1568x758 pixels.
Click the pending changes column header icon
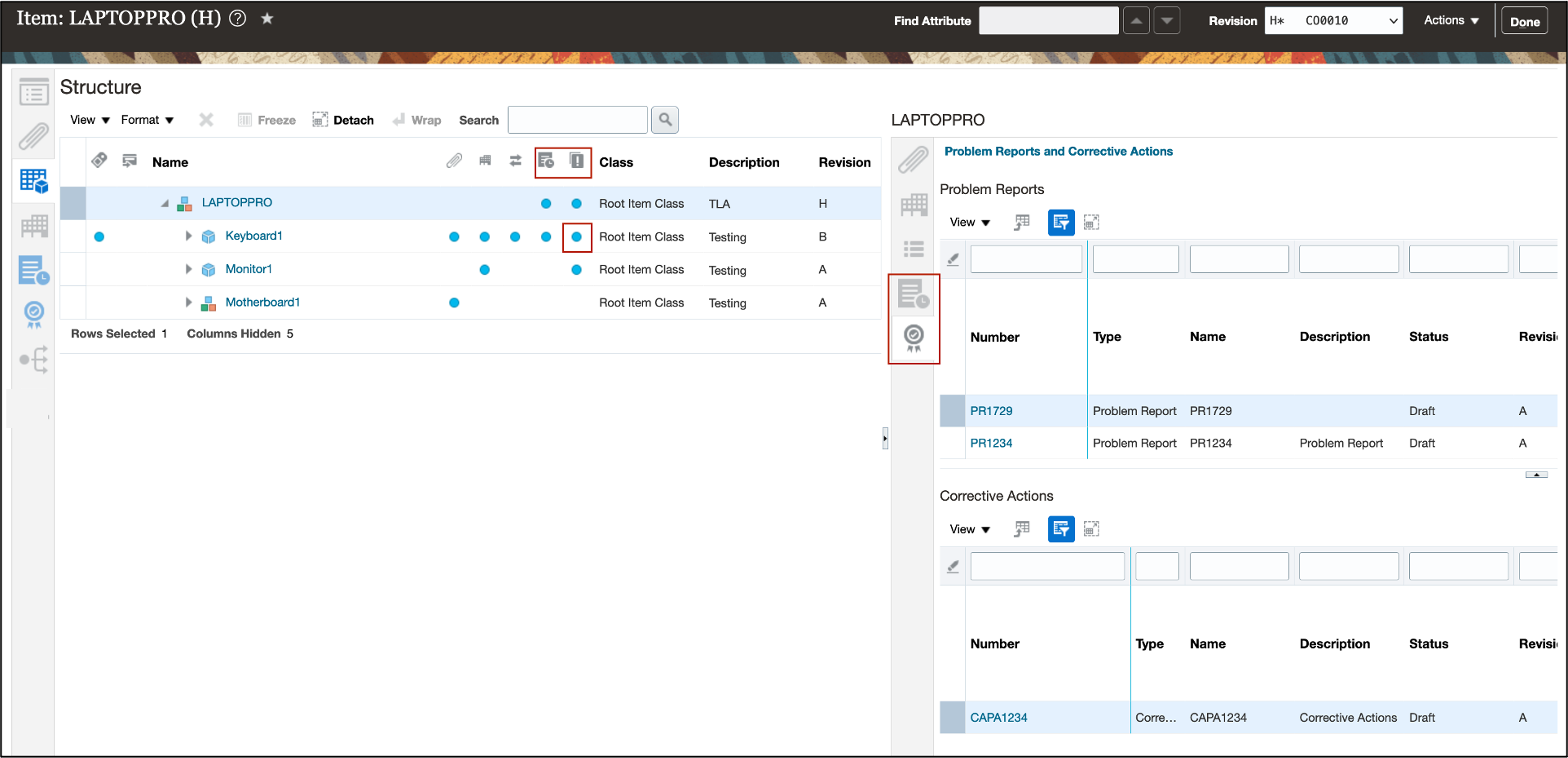point(546,161)
